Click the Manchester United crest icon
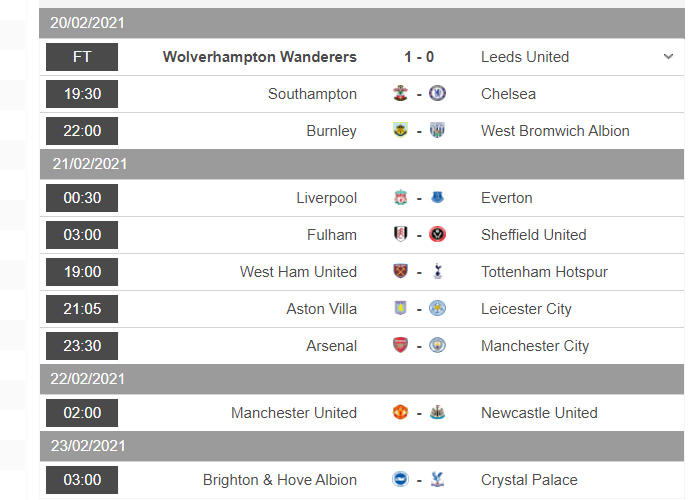Image resolution: width=700 pixels, height=500 pixels. 401,413
